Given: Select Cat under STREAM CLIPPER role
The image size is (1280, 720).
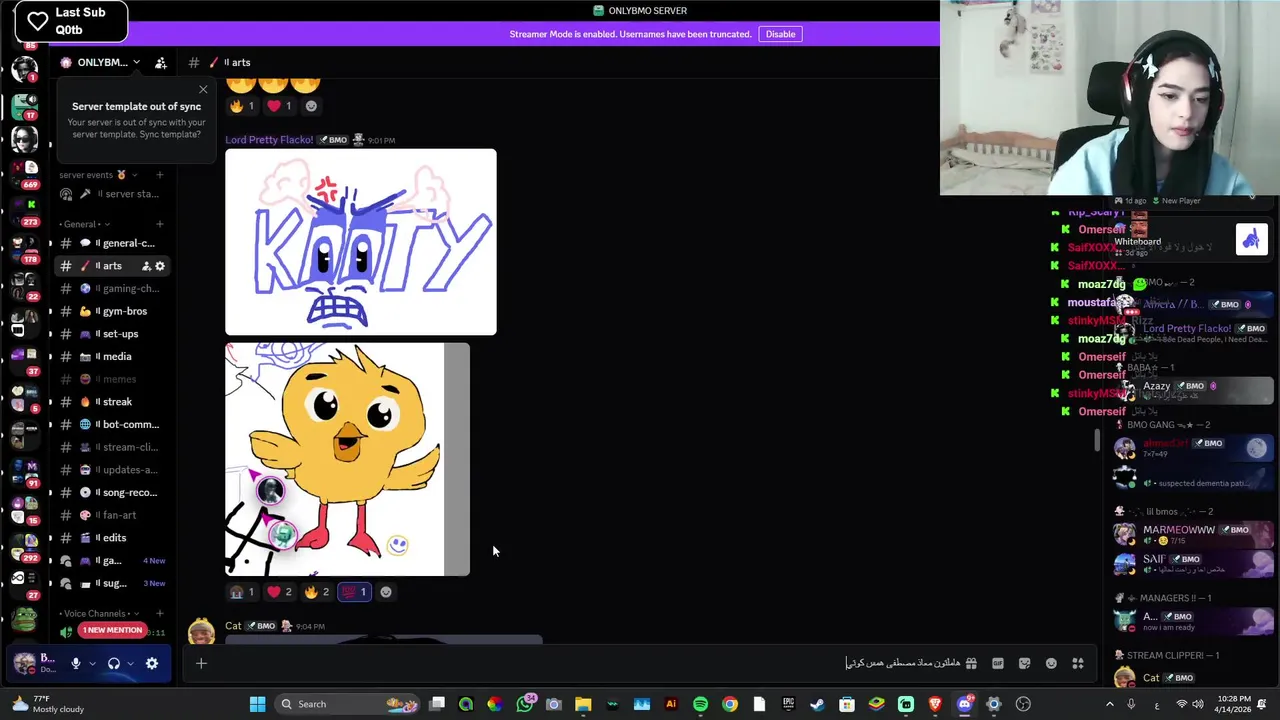Looking at the screenshot, I should click(x=1192, y=678).
